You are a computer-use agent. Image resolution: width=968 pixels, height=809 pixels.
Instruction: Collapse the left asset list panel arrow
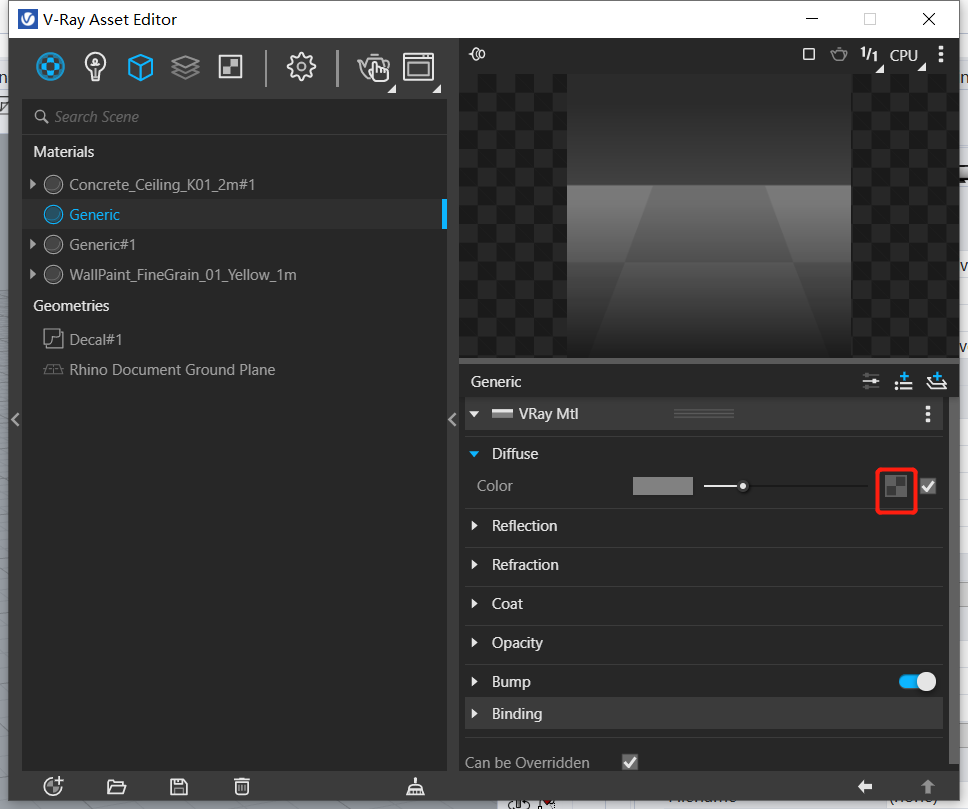click(15, 420)
